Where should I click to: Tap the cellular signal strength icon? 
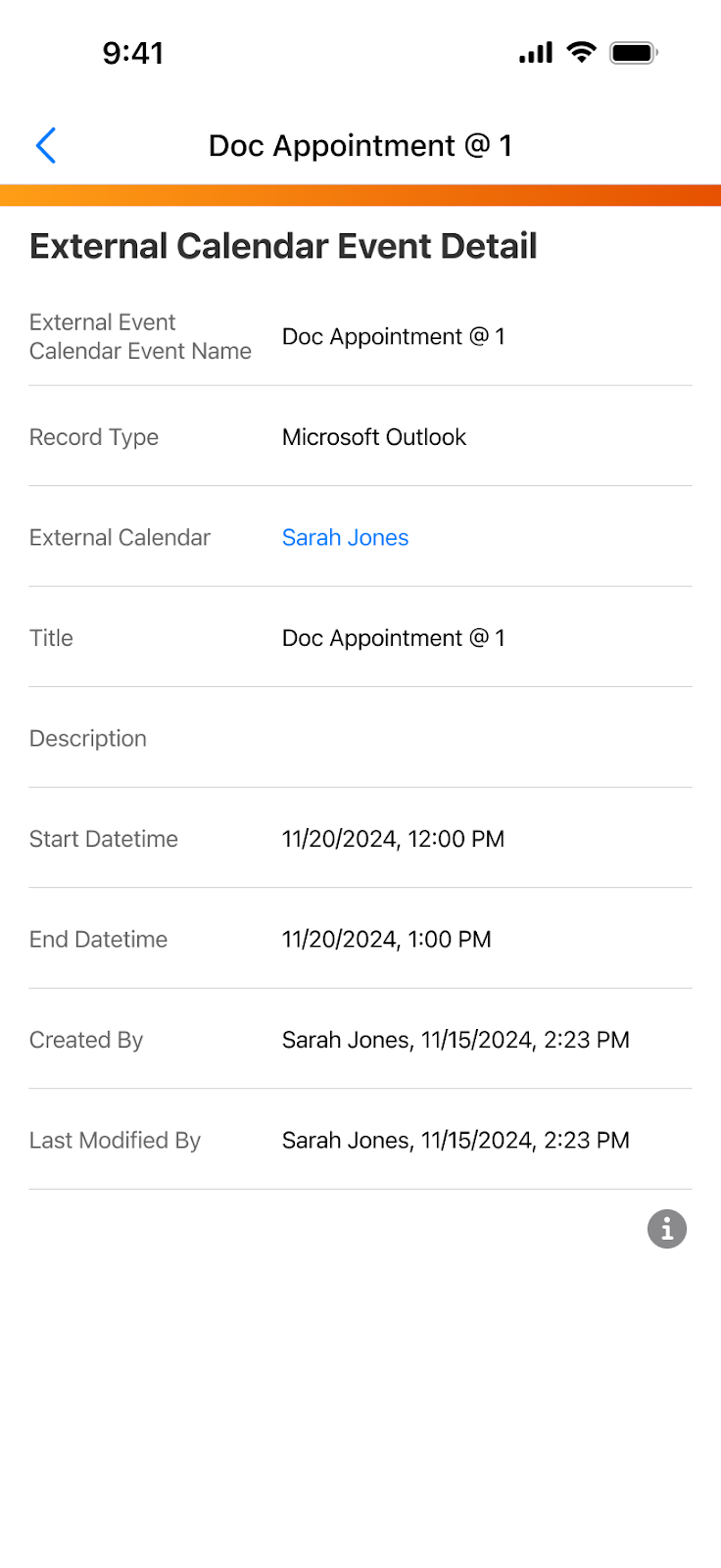536,53
